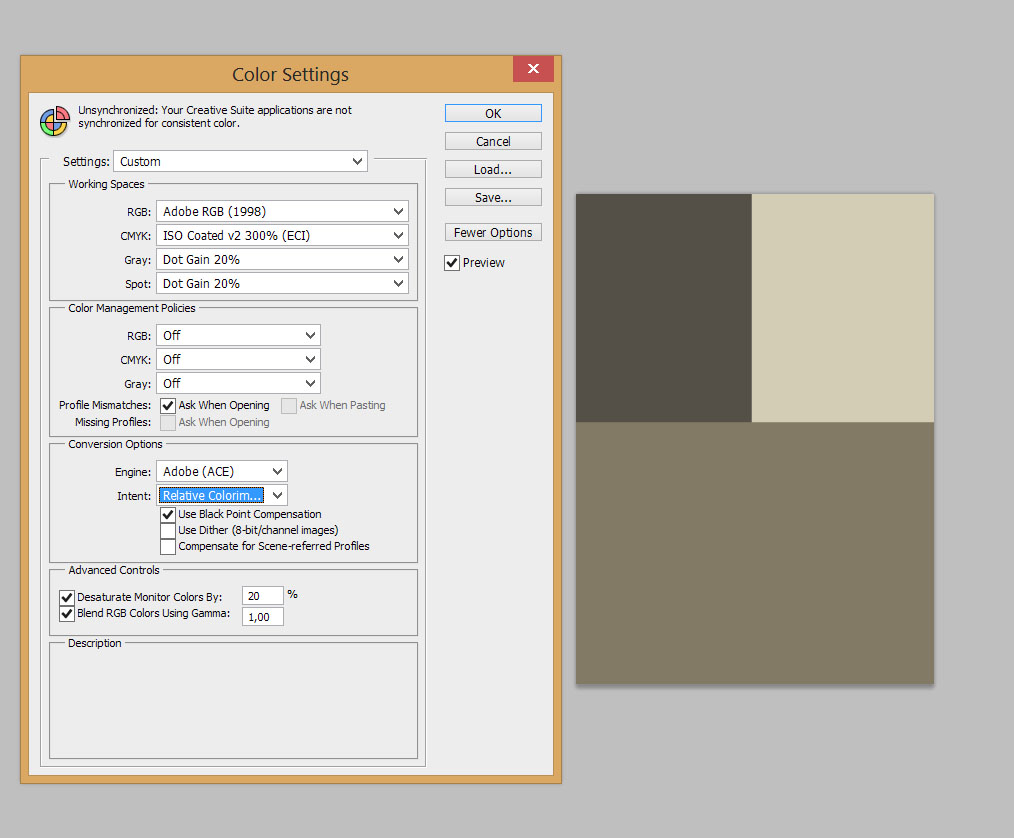Viewport: 1014px width, 838px height.
Task: Uncheck Blend RGB Colors Using Gamma
Action: click(x=67, y=614)
